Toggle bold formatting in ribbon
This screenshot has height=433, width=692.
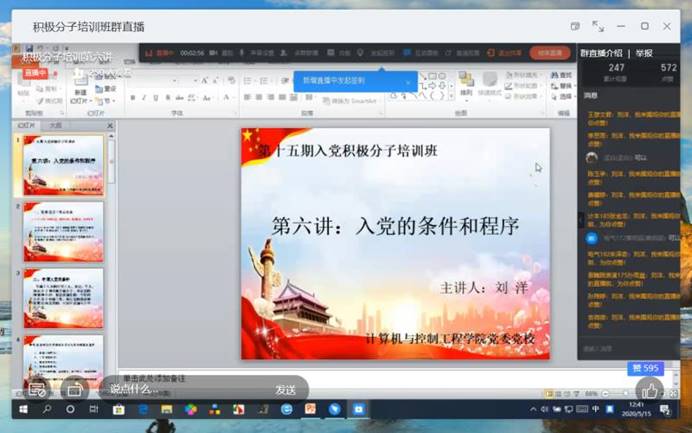coord(132,98)
